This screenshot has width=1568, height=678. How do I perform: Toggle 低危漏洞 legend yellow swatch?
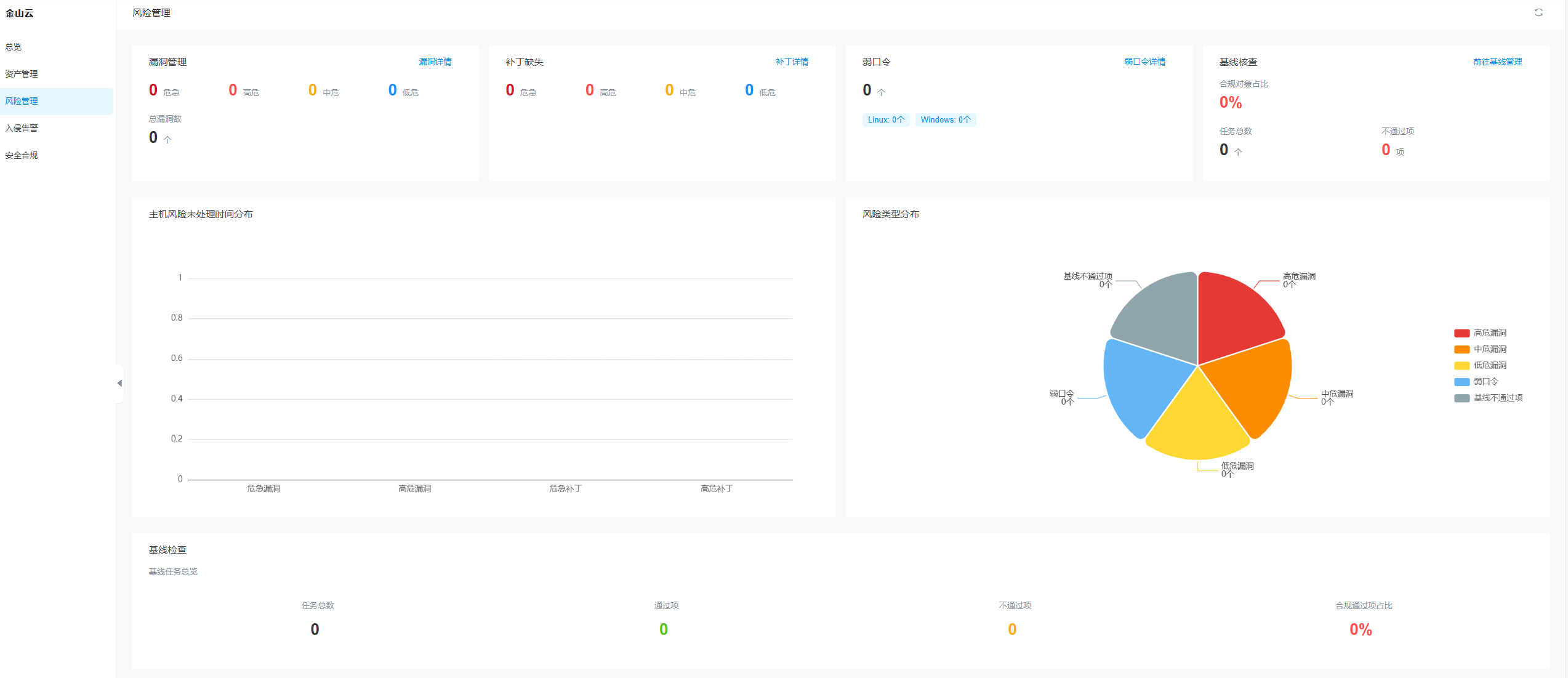(1461, 366)
